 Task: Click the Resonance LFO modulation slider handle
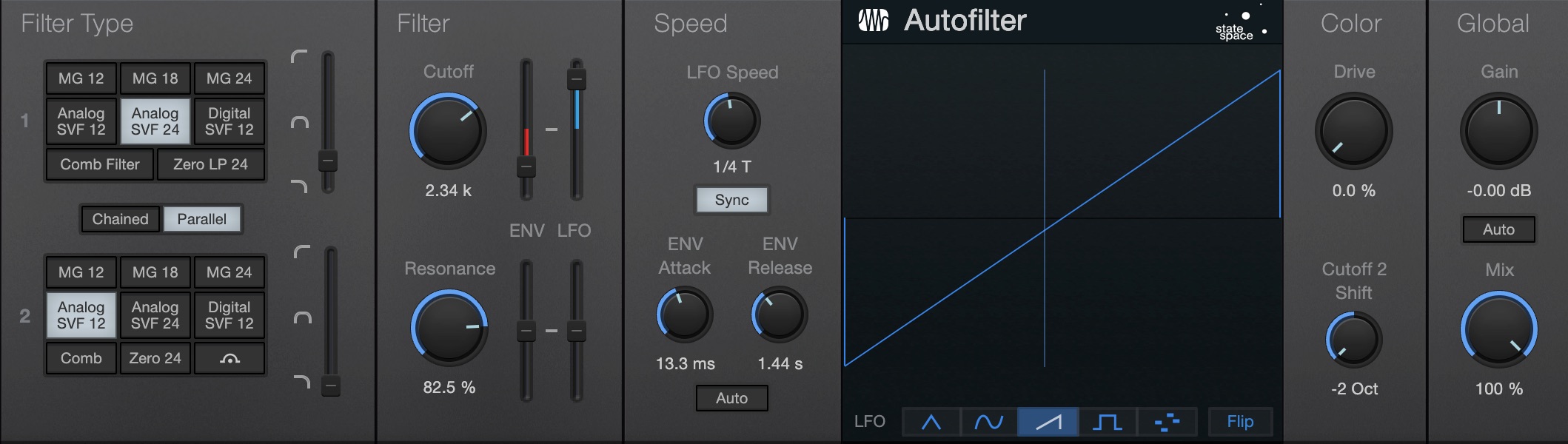pyautogui.click(x=577, y=331)
